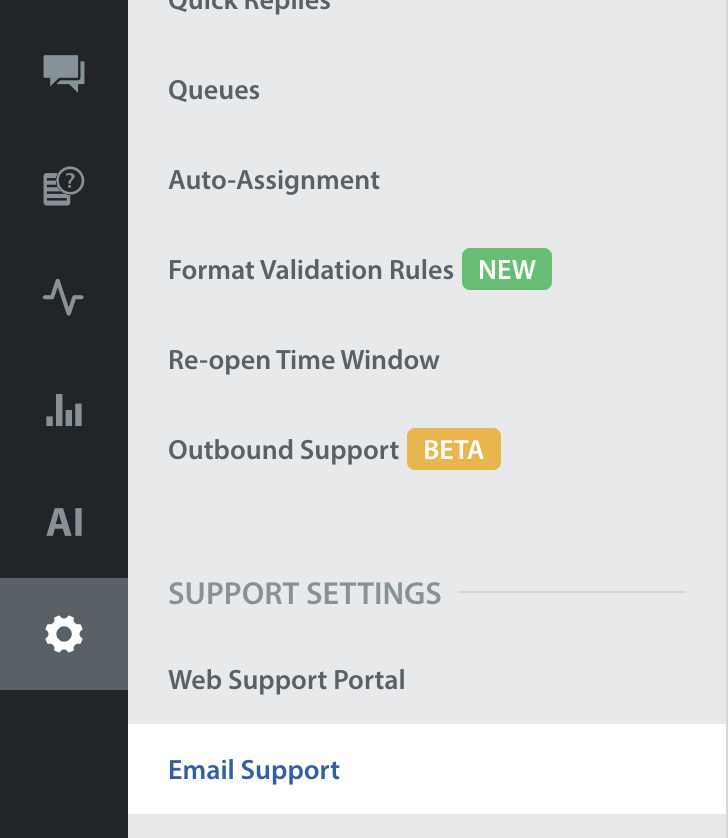Select the Email Support item

click(254, 770)
